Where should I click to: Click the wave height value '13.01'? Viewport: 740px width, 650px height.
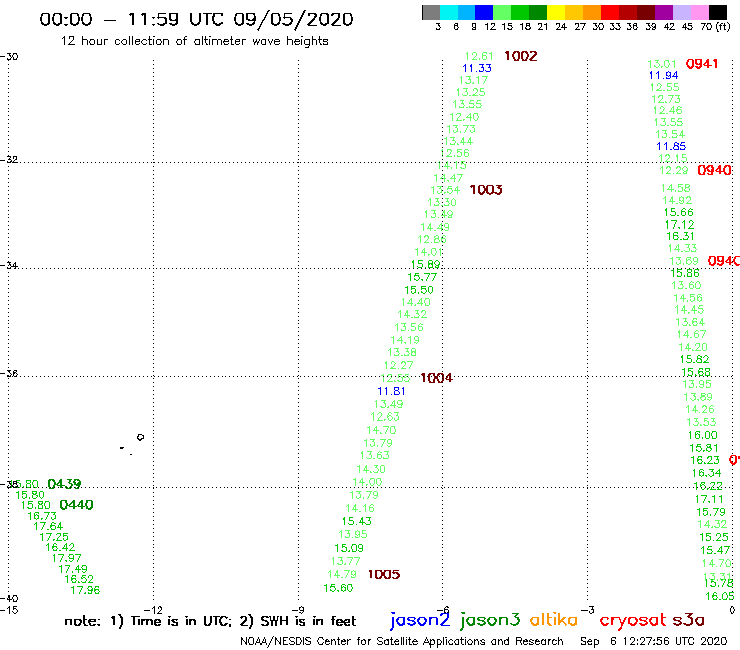pos(662,64)
